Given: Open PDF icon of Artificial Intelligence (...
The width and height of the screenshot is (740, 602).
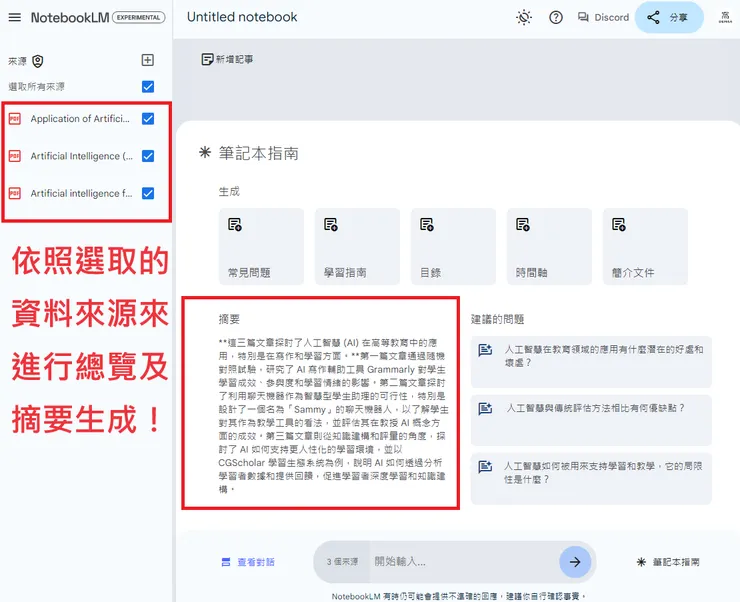Looking at the screenshot, I should 15,156.
